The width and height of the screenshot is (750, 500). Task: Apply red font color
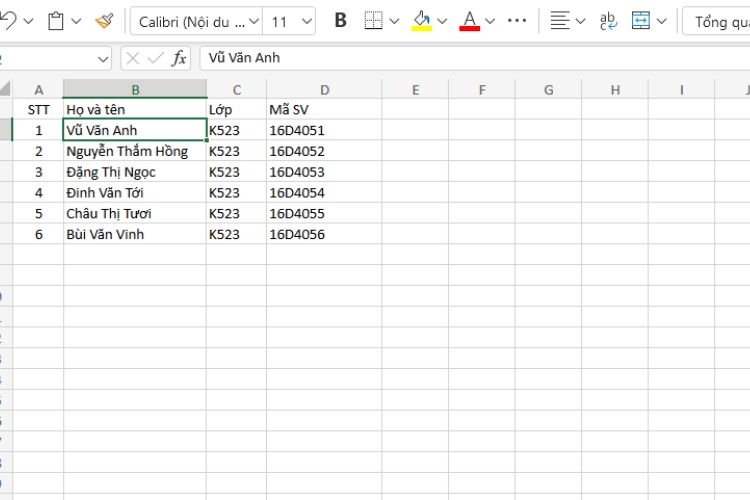coord(469,22)
